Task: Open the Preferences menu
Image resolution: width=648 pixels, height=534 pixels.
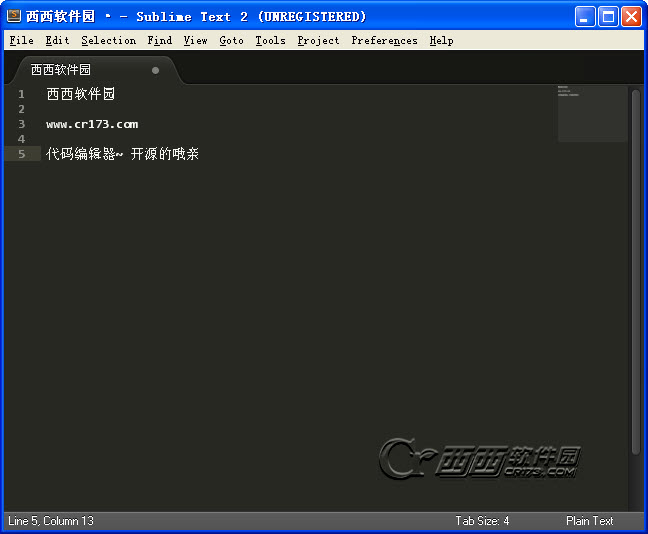Action: 384,41
